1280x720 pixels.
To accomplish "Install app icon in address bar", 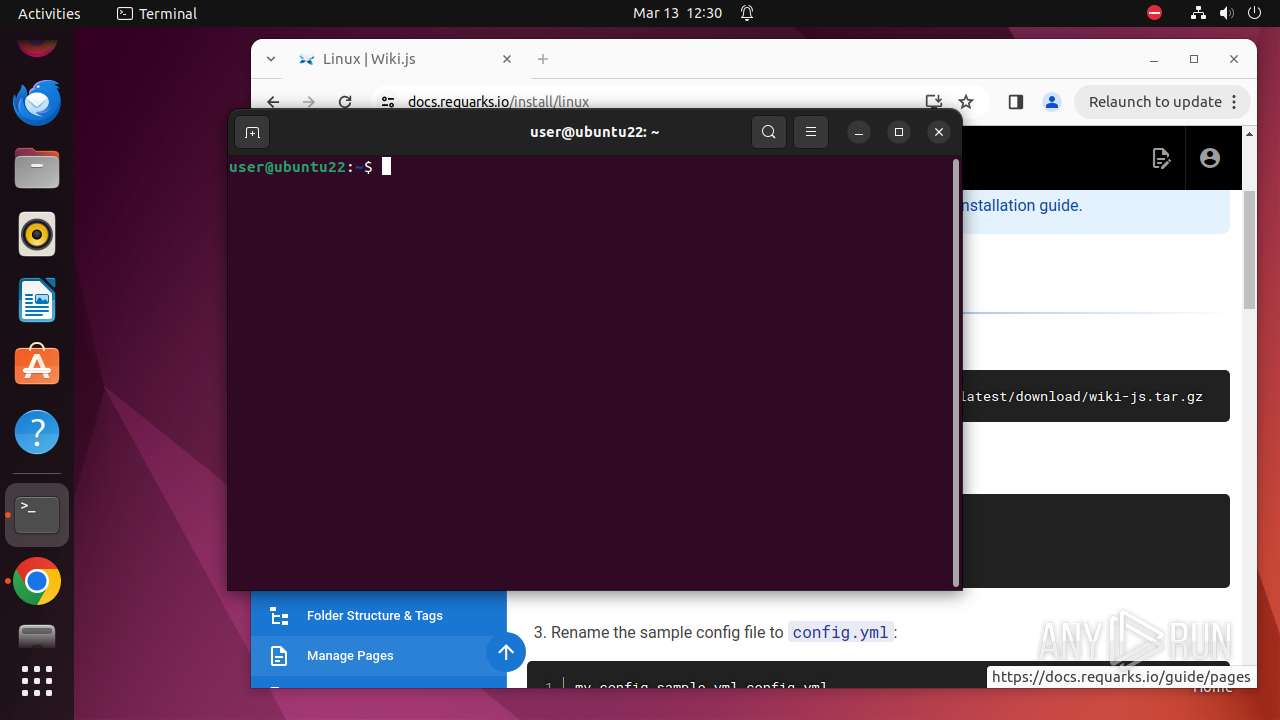I will coord(934,102).
